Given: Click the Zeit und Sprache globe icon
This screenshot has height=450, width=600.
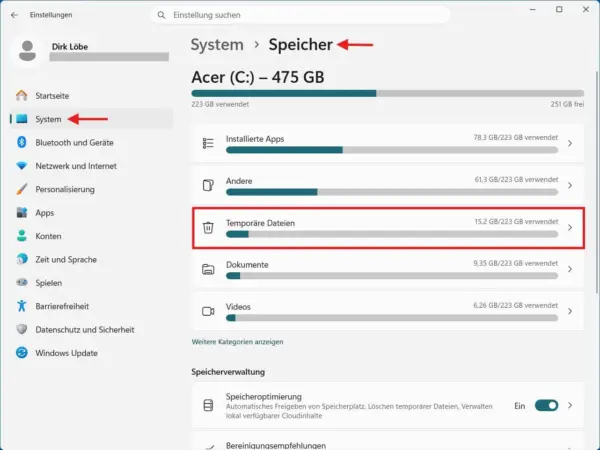Looking at the screenshot, I should pyautogui.click(x=22, y=259).
